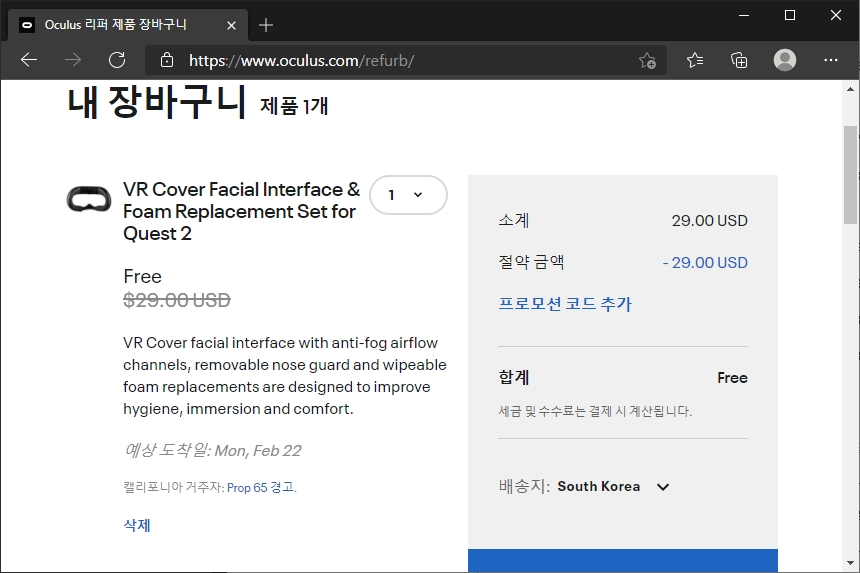View site security lock info
Viewport: 860px width, 573px height.
167,60
